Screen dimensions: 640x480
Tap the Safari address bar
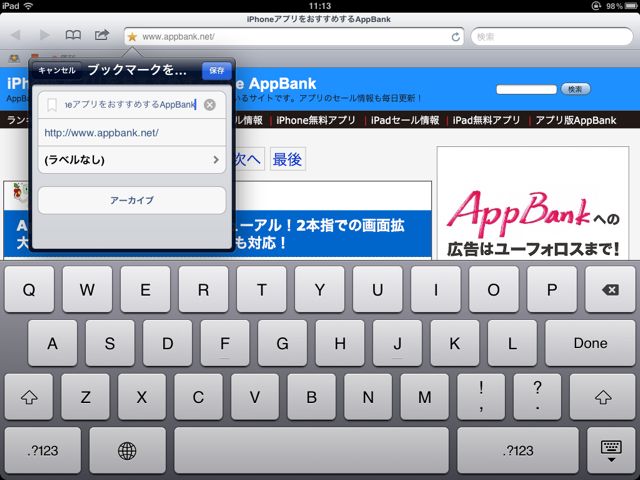(294, 37)
